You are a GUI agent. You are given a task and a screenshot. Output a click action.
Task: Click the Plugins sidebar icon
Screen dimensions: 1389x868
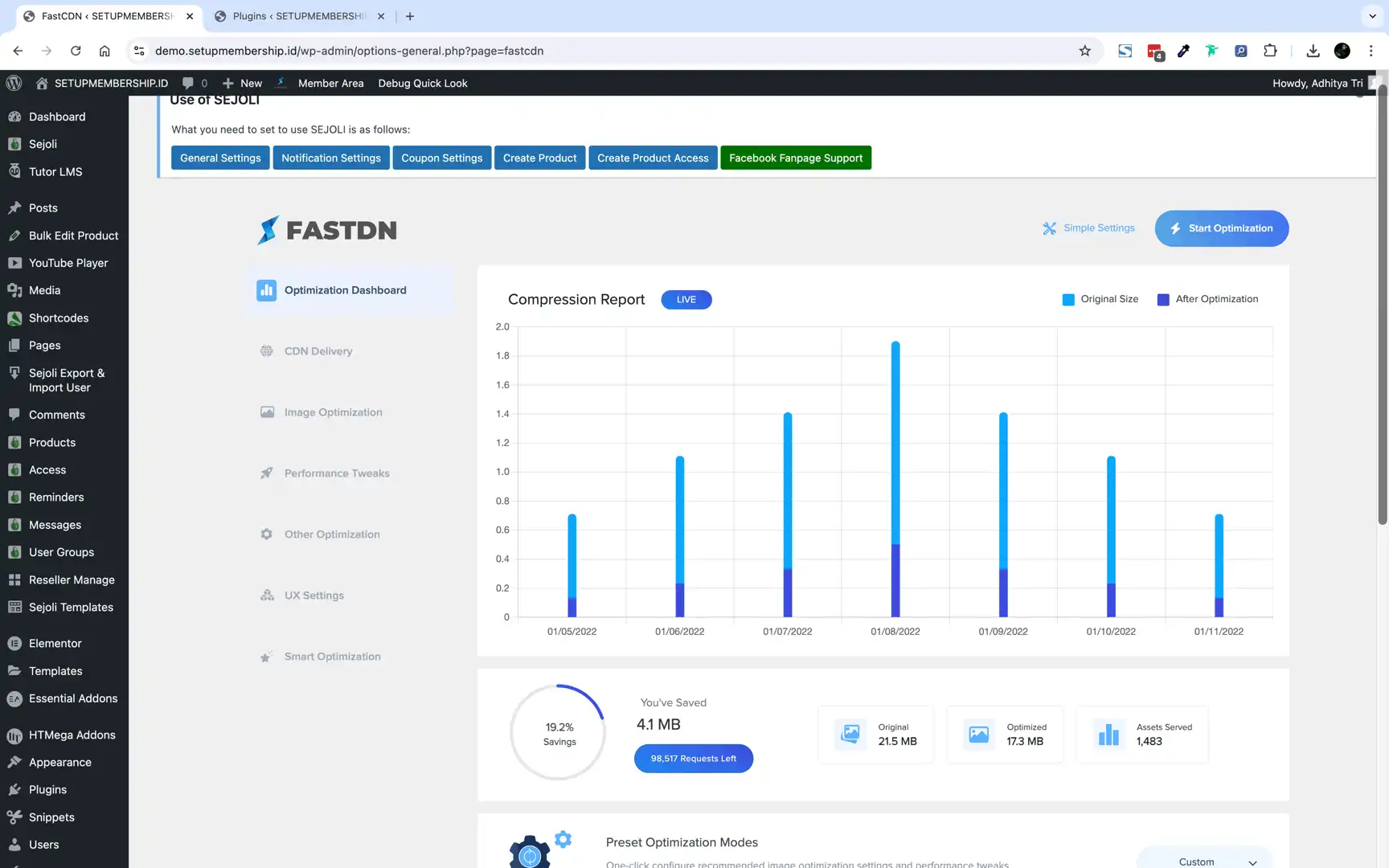coord(14,790)
